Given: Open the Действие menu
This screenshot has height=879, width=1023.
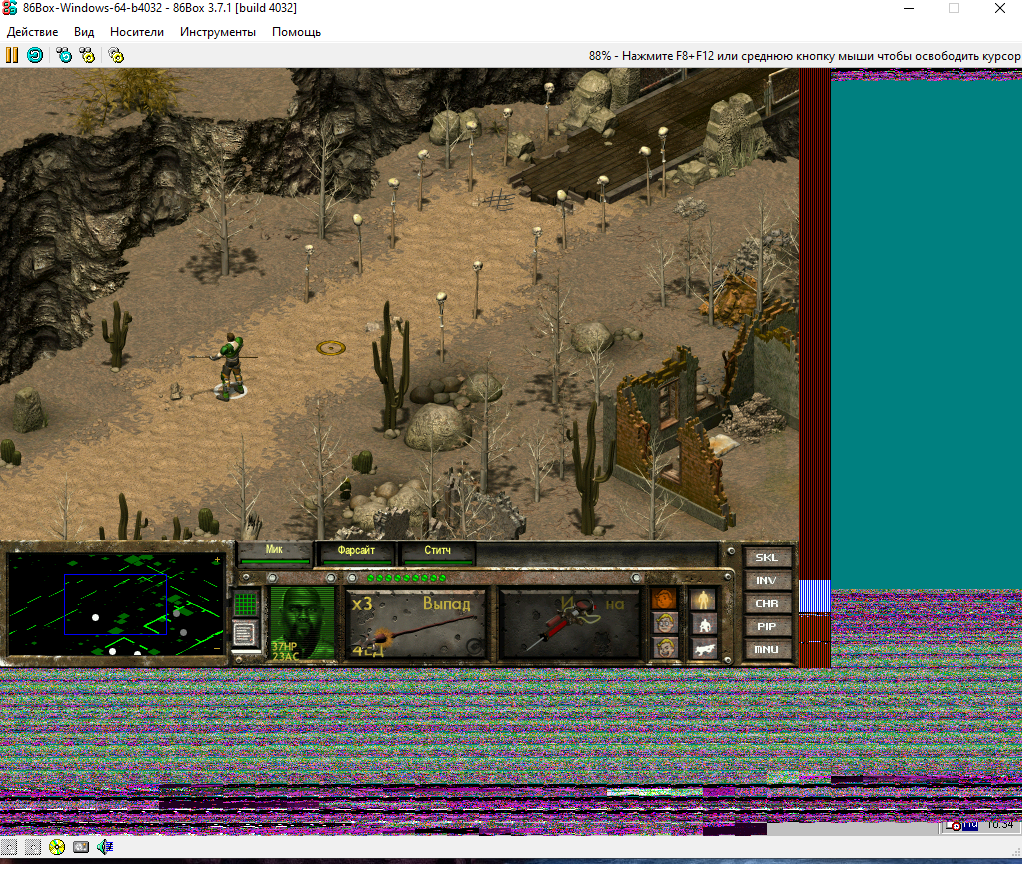Looking at the screenshot, I should [x=33, y=32].
